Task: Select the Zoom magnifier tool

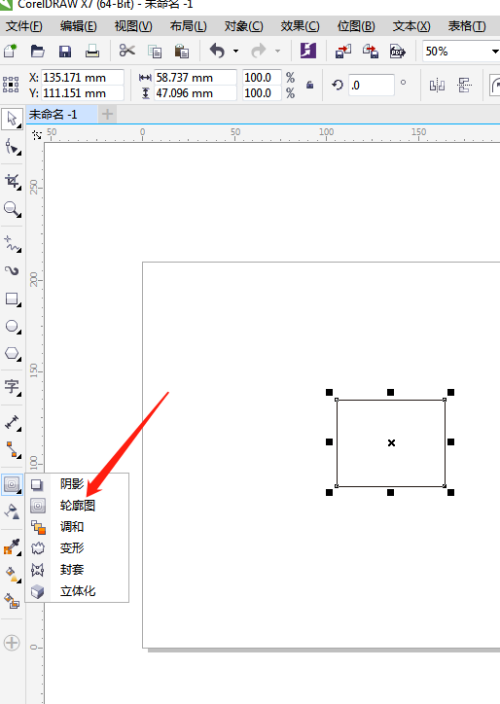Action: click(12, 209)
